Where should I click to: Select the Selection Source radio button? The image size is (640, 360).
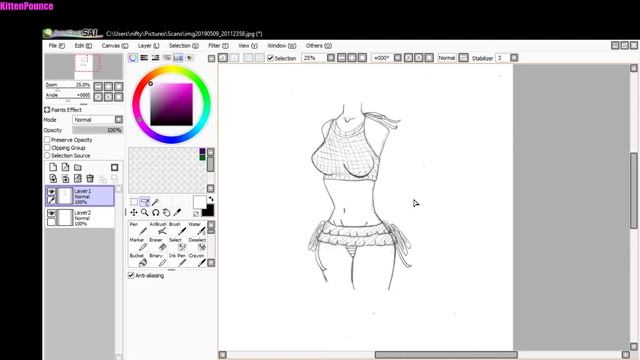pos(47,156)
